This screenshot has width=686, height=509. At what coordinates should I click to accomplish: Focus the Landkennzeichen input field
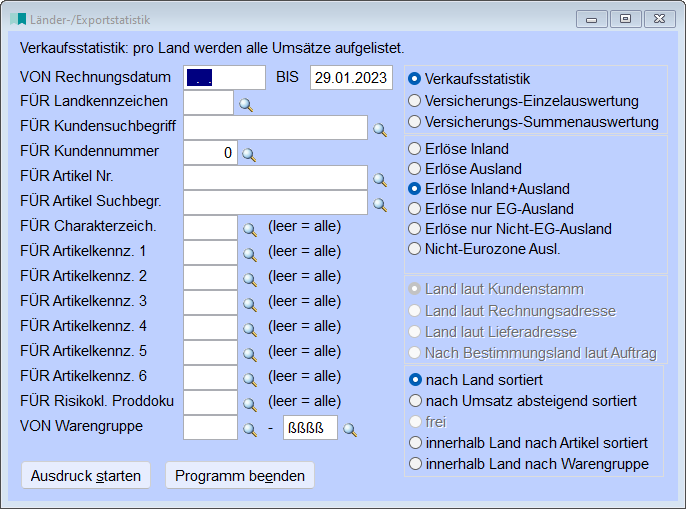pos(209,102)
